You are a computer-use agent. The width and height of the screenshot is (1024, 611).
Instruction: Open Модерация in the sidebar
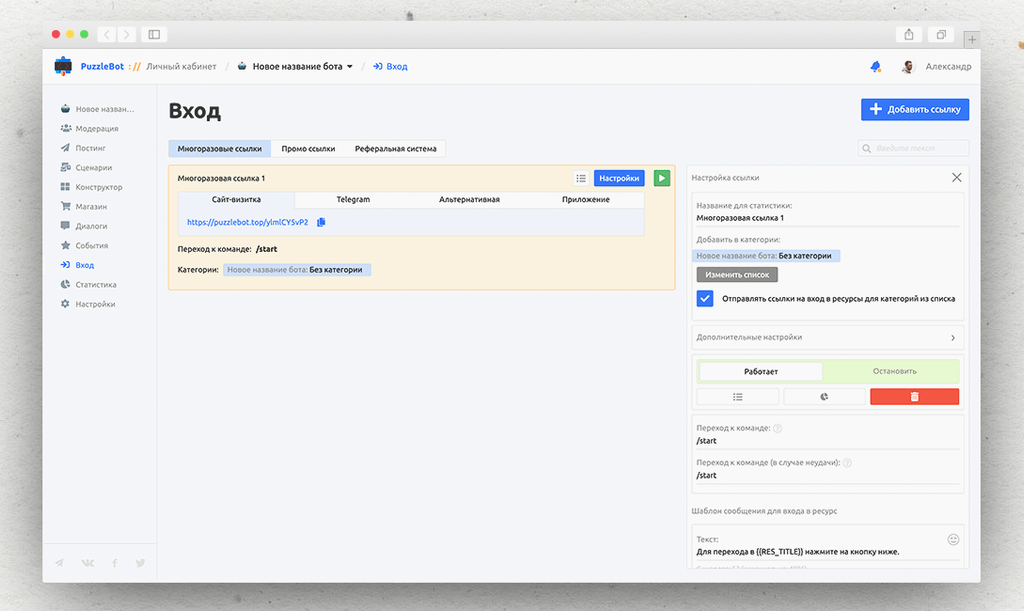89,129
